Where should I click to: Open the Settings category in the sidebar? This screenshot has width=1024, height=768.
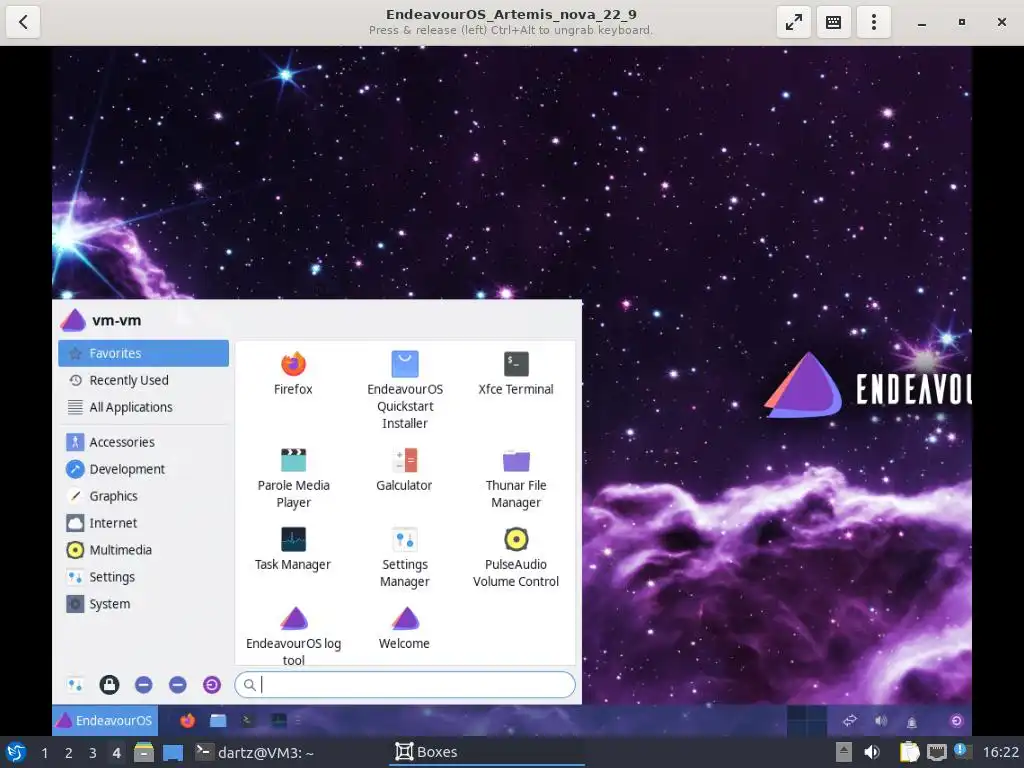click(x=144, y=577)
